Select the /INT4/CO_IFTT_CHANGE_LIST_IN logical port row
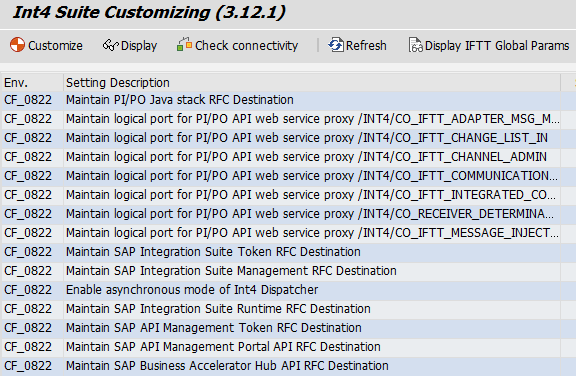The width and height of the screenshot is (576, 376). pyautogui.click(x=312, y=138)
